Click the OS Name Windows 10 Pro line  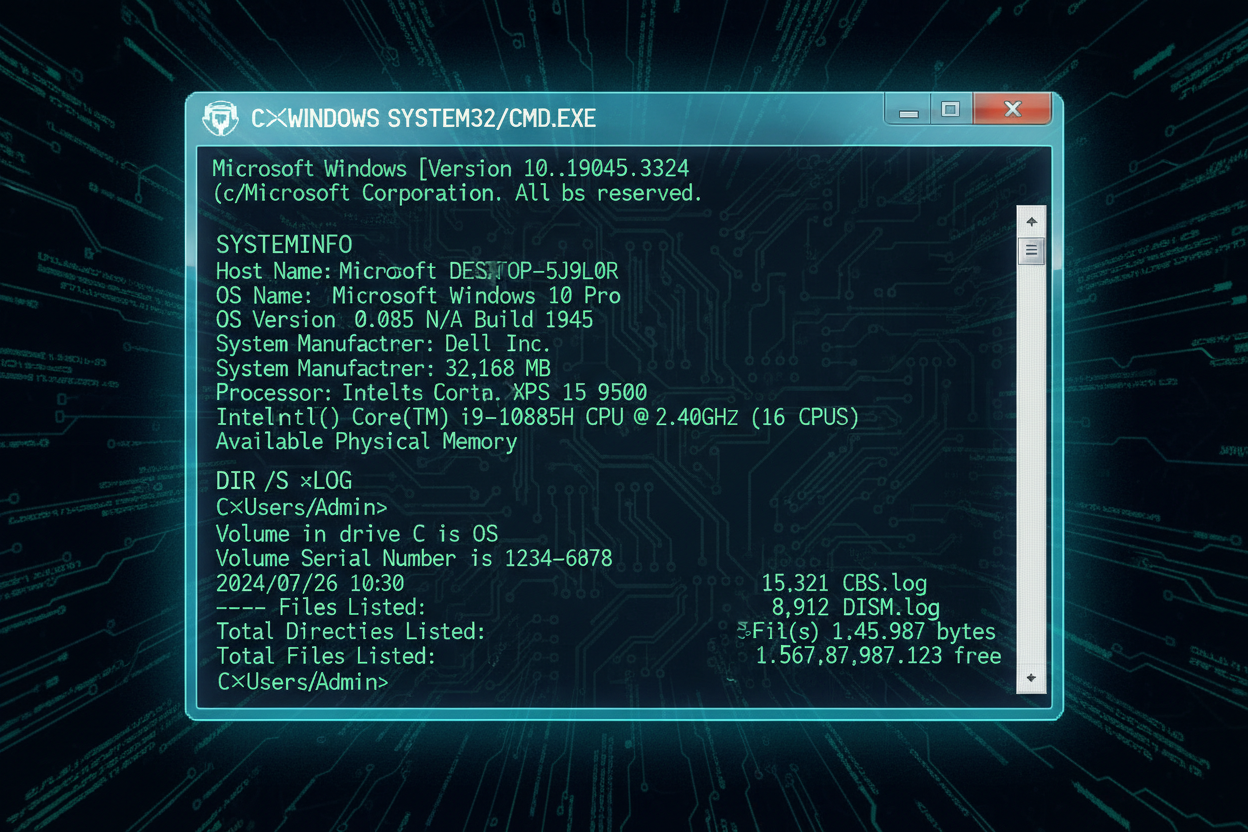pyautogui.click(x=418, y=296)
